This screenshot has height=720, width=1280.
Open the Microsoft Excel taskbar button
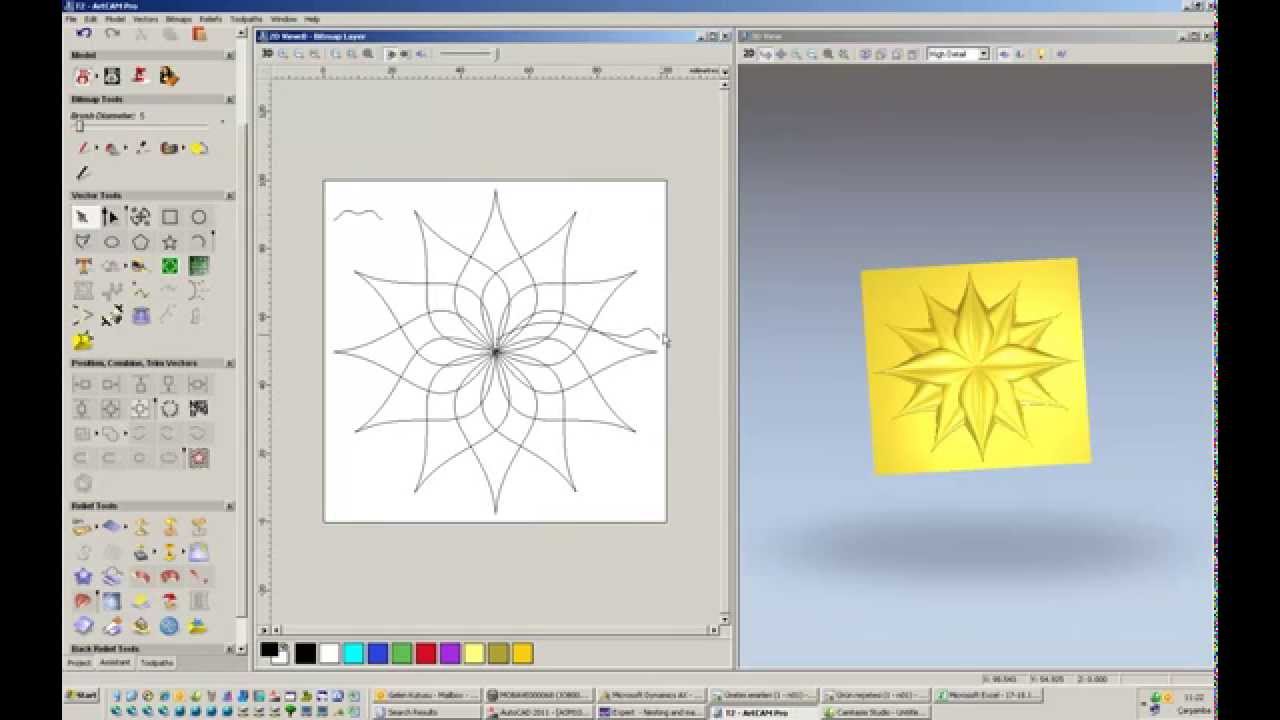(x=990, y=695)
